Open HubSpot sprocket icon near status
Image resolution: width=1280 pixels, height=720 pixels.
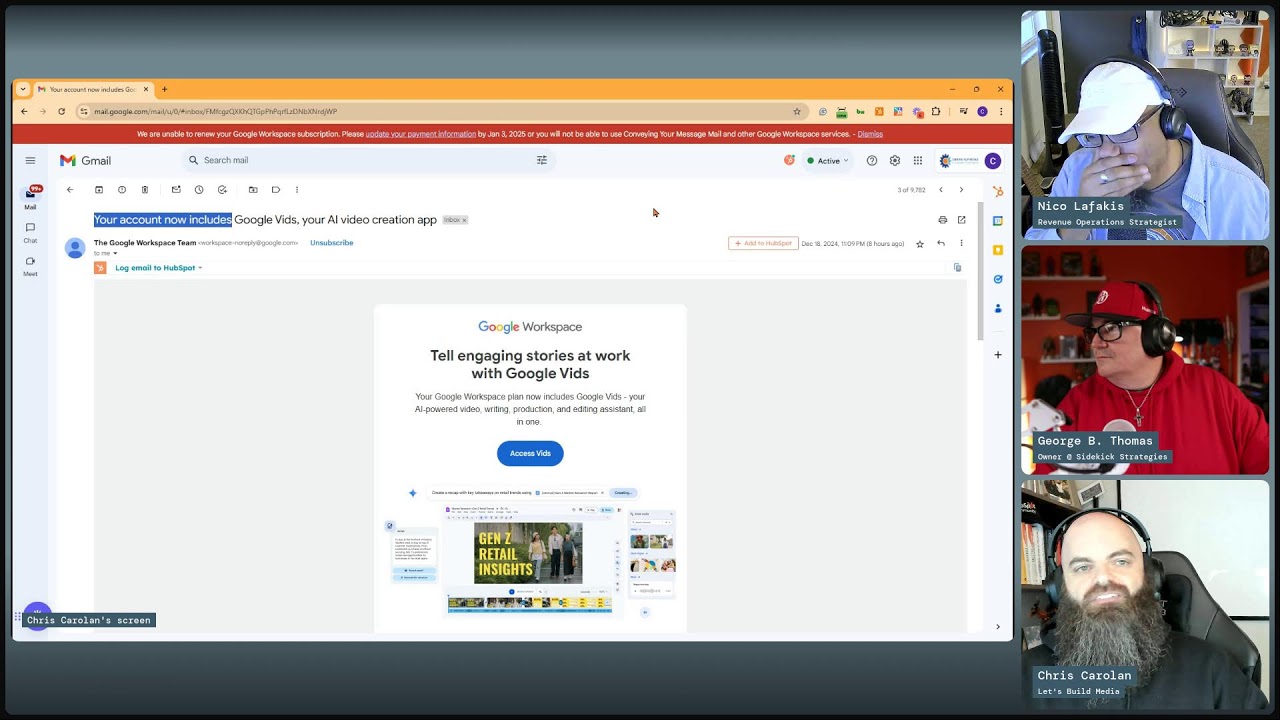click(789, 160)
